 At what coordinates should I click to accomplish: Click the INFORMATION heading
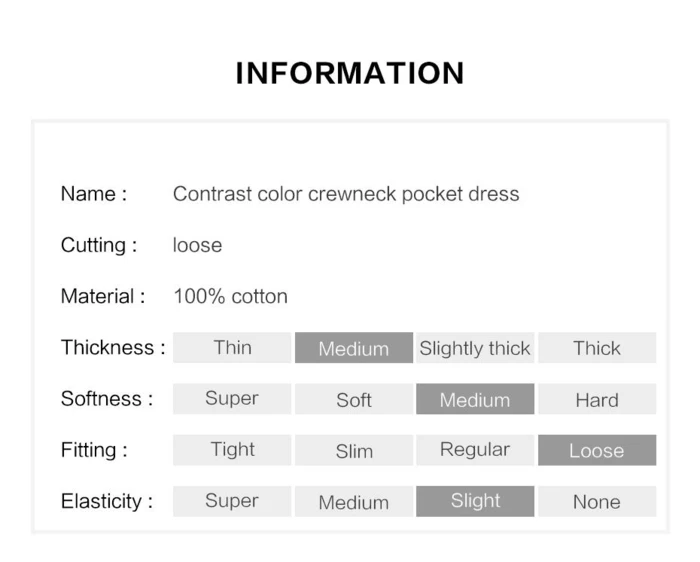(x=350, y=73)
